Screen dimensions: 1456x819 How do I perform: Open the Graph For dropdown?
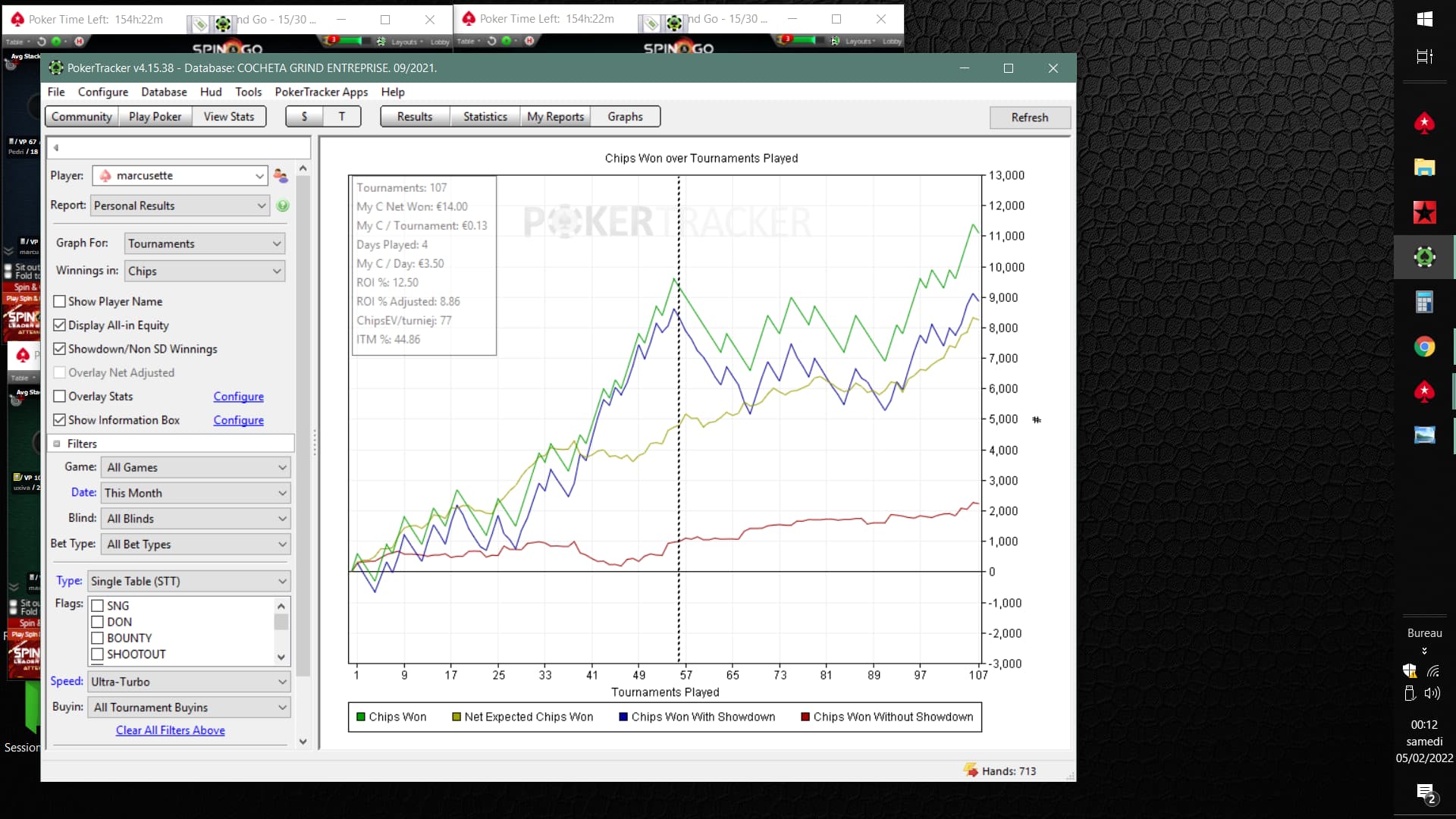pyautogui.click(x=205, y=243)
